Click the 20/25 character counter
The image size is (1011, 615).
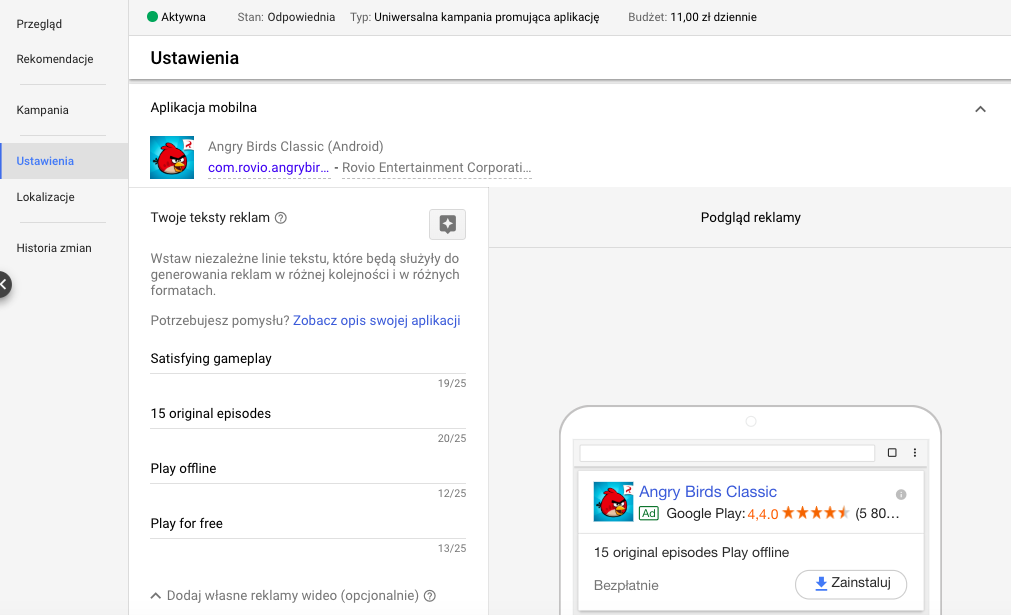(451, 438)
